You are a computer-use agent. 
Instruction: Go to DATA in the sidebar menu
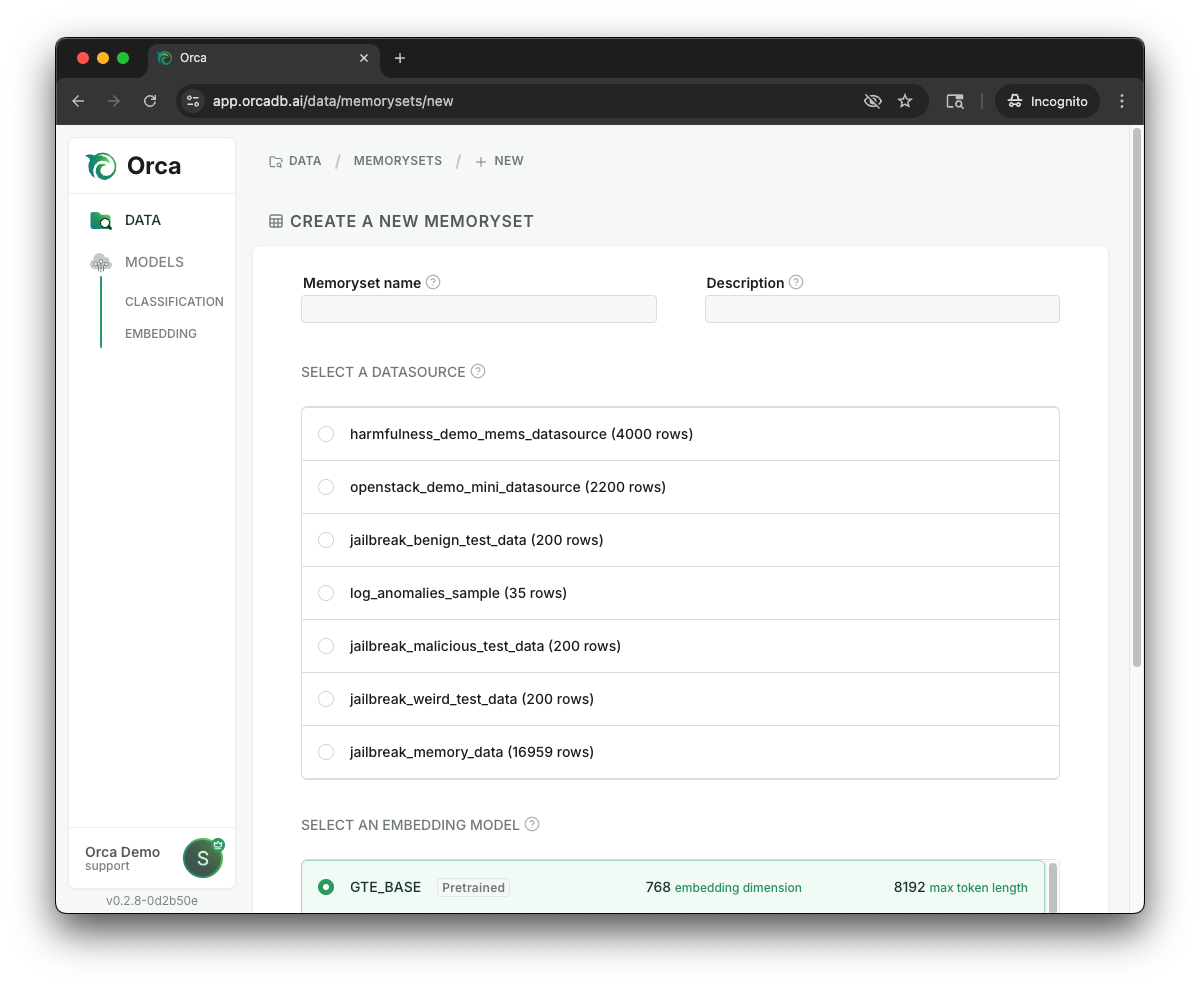(x=143, y=220)
